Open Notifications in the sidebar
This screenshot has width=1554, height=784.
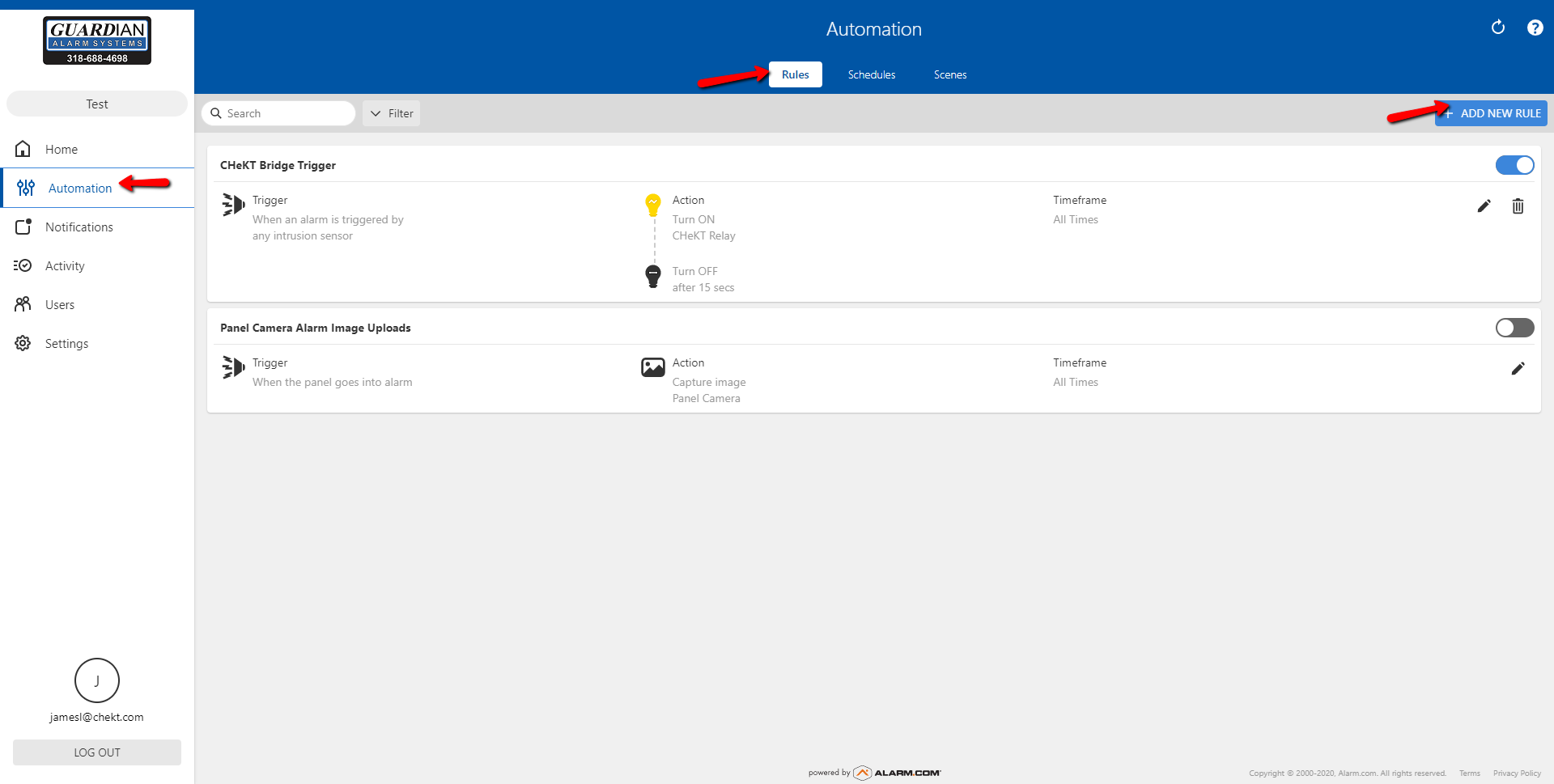point(97,227)
